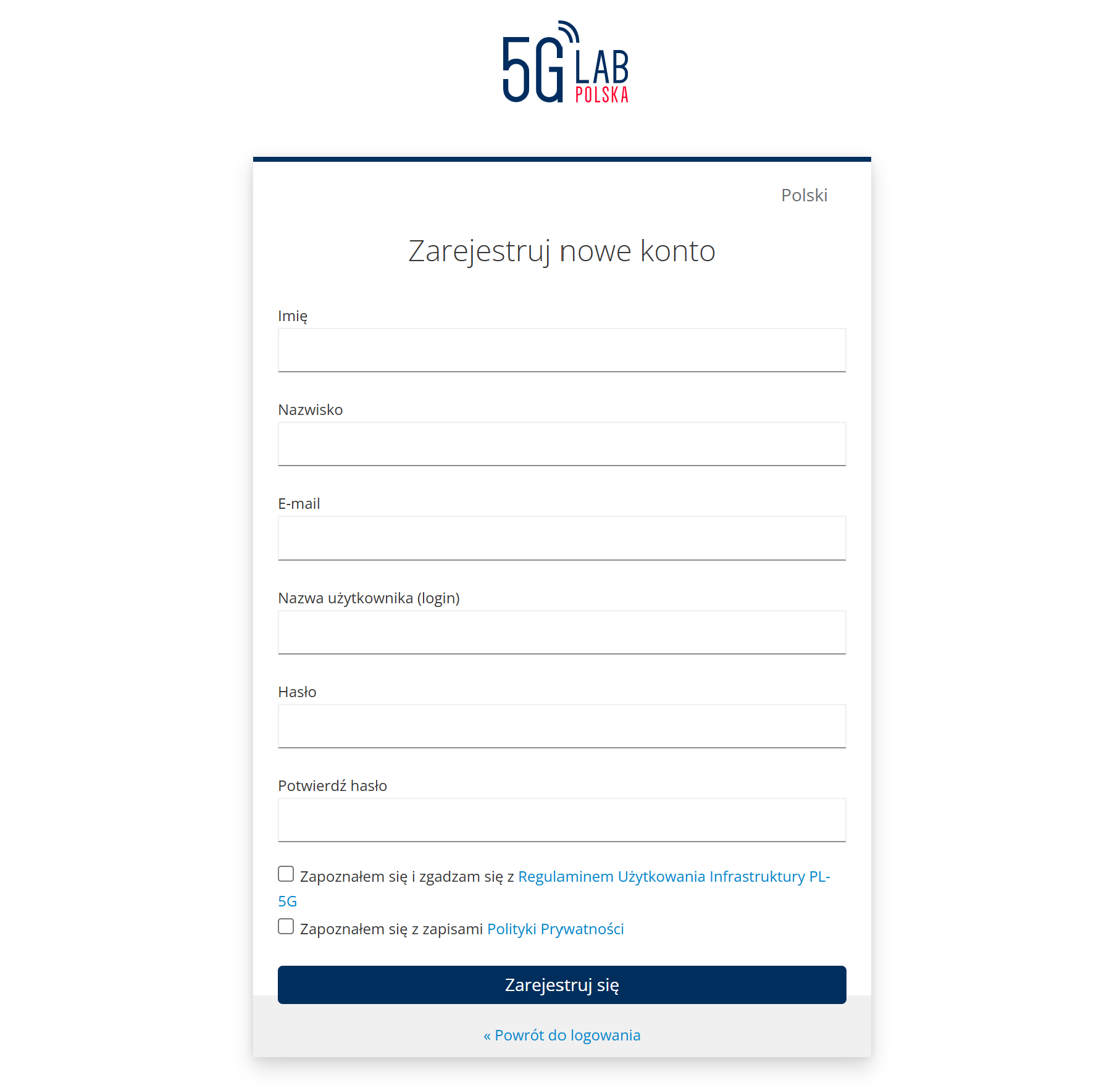Focus the Hasło password field
This screenshot has width=1120, height=1088.
tap(561, 726)
